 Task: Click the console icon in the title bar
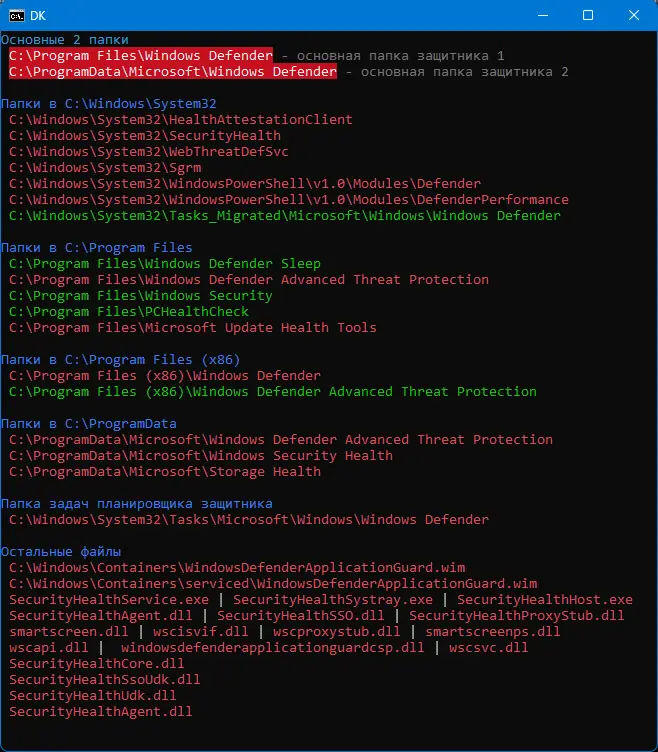pyautogui.click(x=18, y=15)
